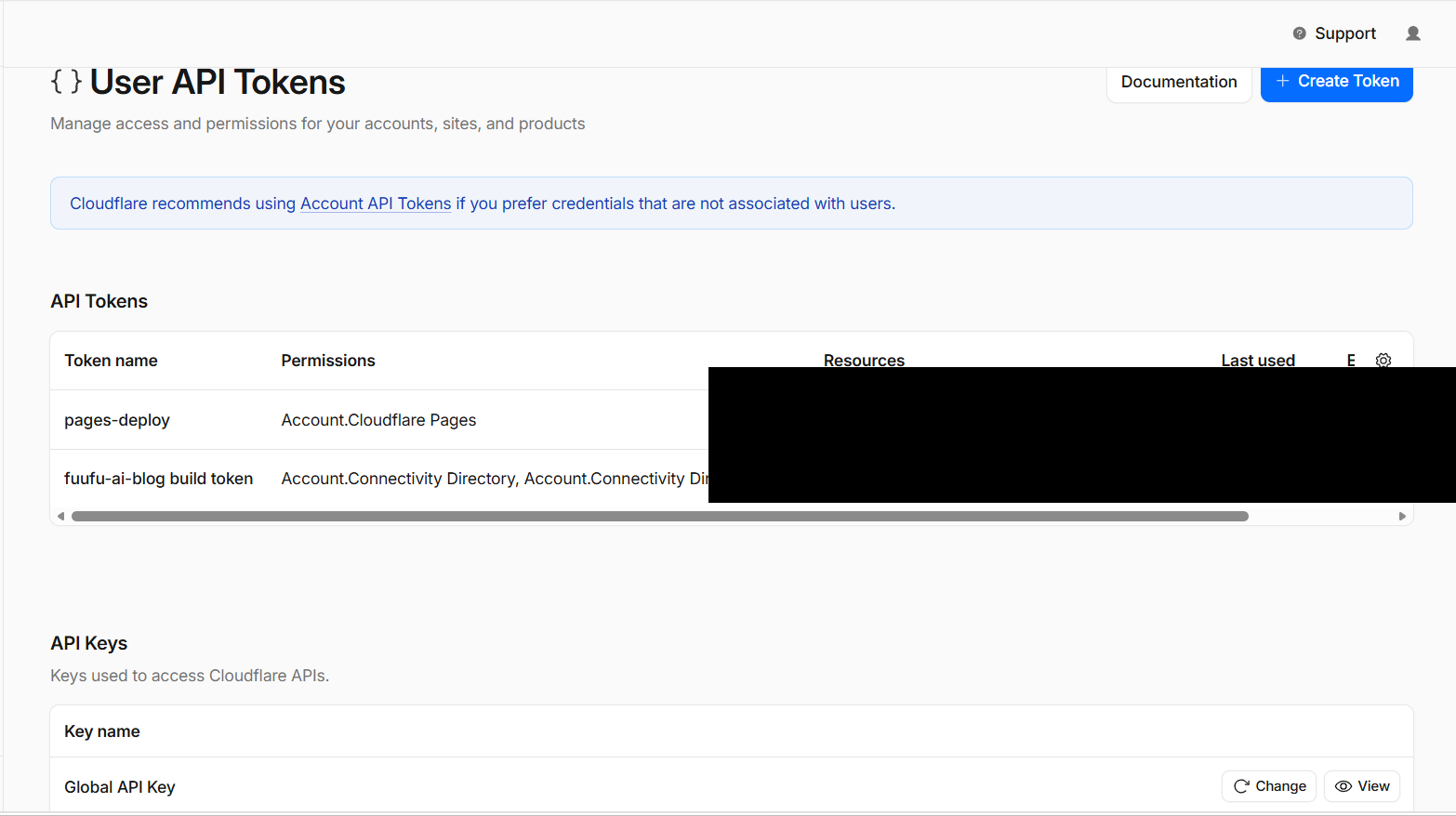Click the Last used column header
The image size is (1456, 816).
tap(1258, 360)
